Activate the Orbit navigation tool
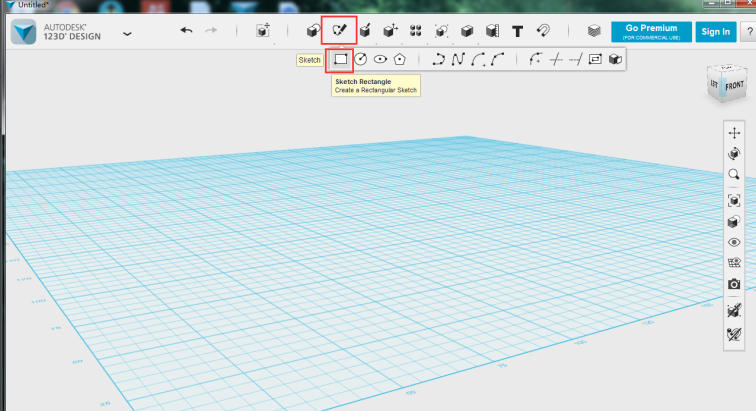 tap(734, 153)
